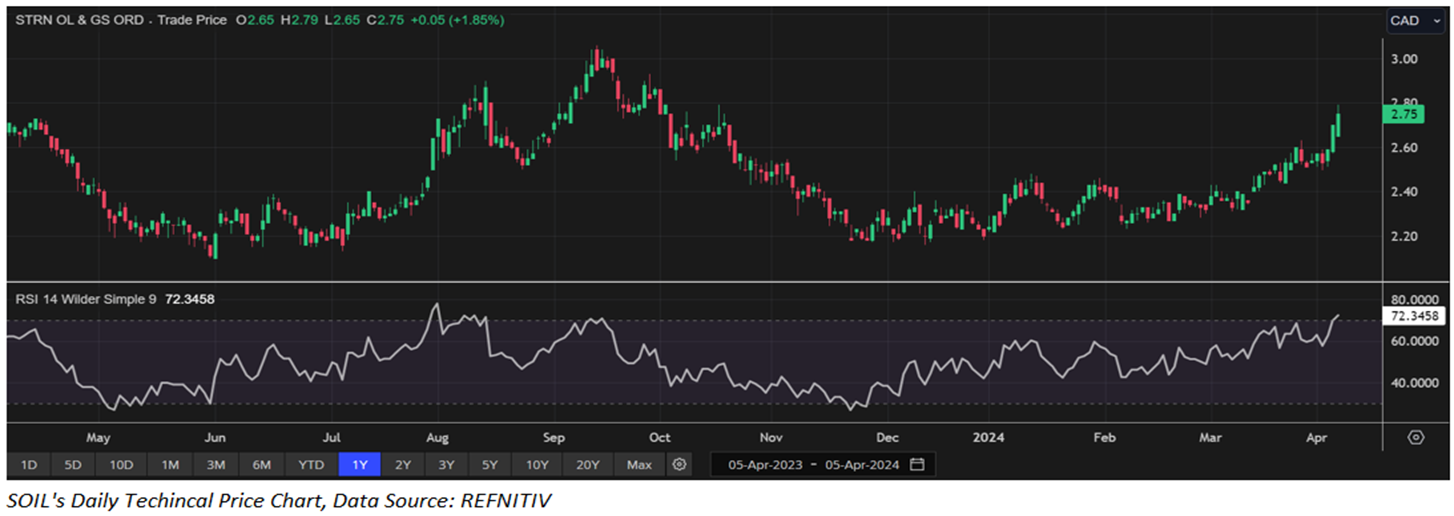Click the chart target icon at bottom right
The height and width of the screenshot is (516, 1454).
tap(1415, 437)
